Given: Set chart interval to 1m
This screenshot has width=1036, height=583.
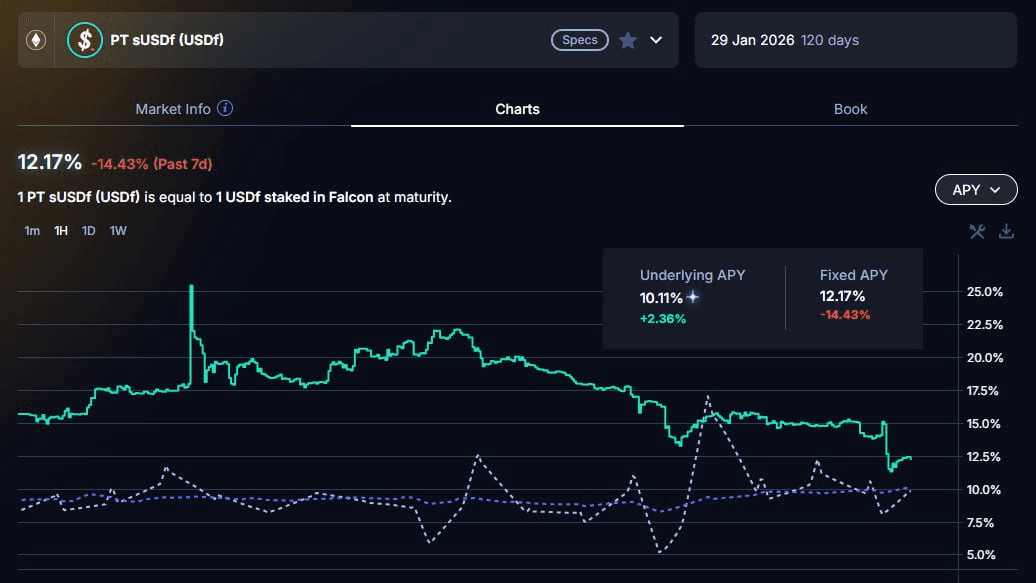Looking at the screenshot, I should [x=32, y=231].
